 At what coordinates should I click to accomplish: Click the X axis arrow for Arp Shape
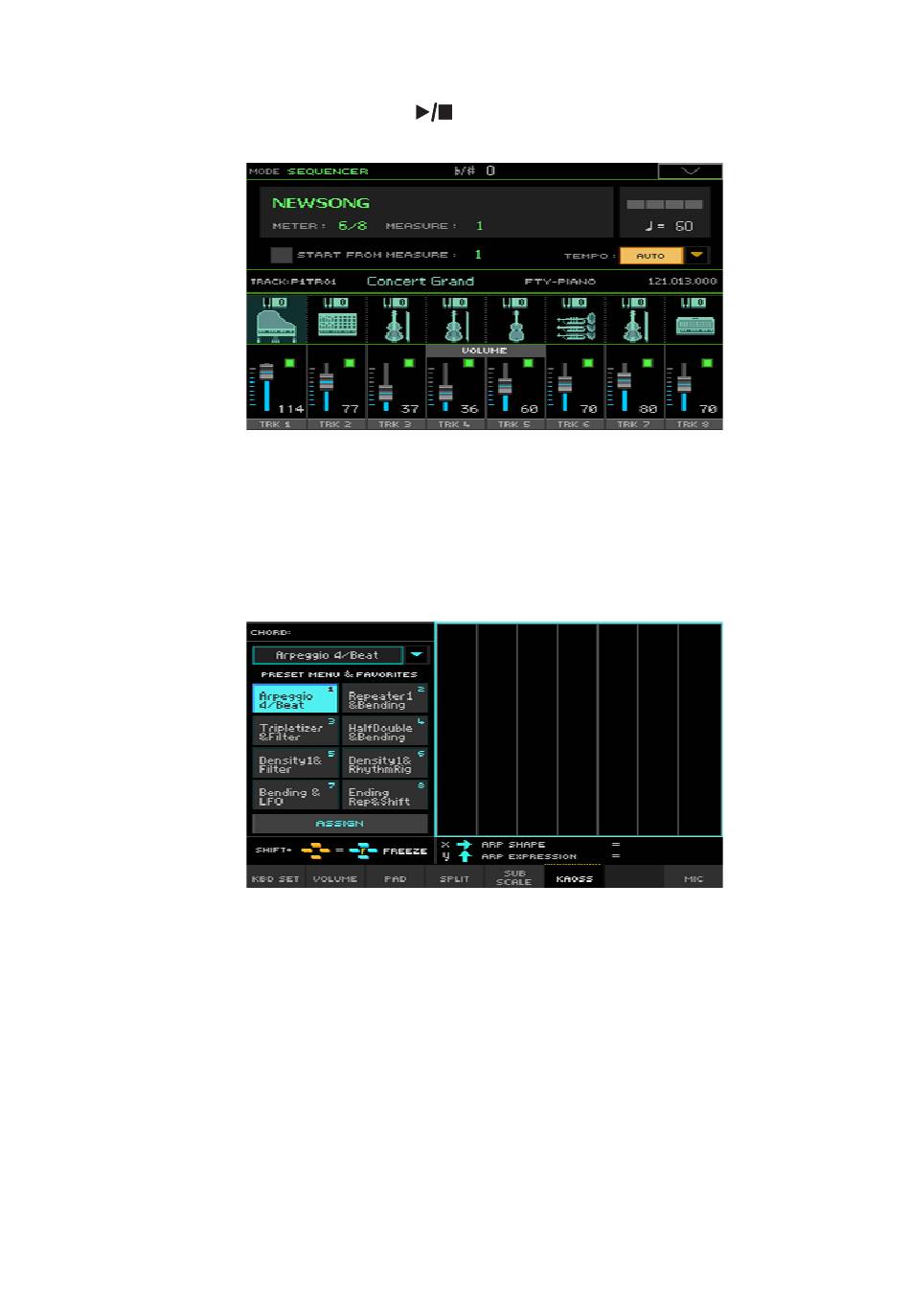click(x=465, y=845)
